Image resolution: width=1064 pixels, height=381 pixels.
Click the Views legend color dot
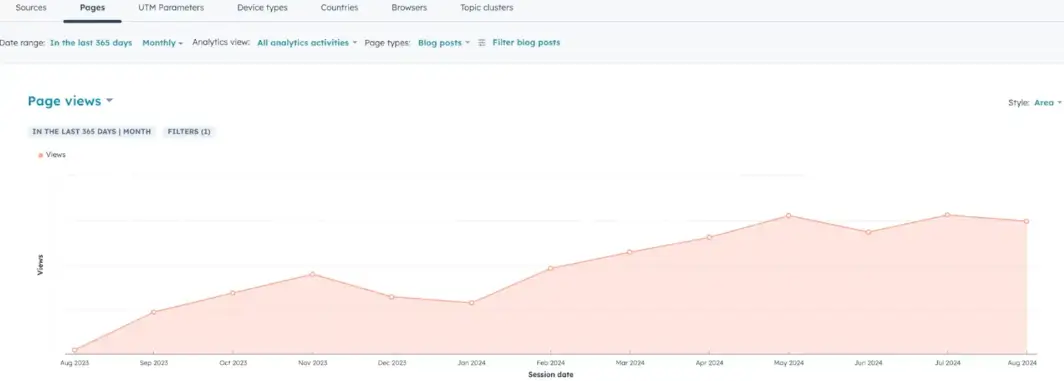pyautogui.click(x=41, y=156)
